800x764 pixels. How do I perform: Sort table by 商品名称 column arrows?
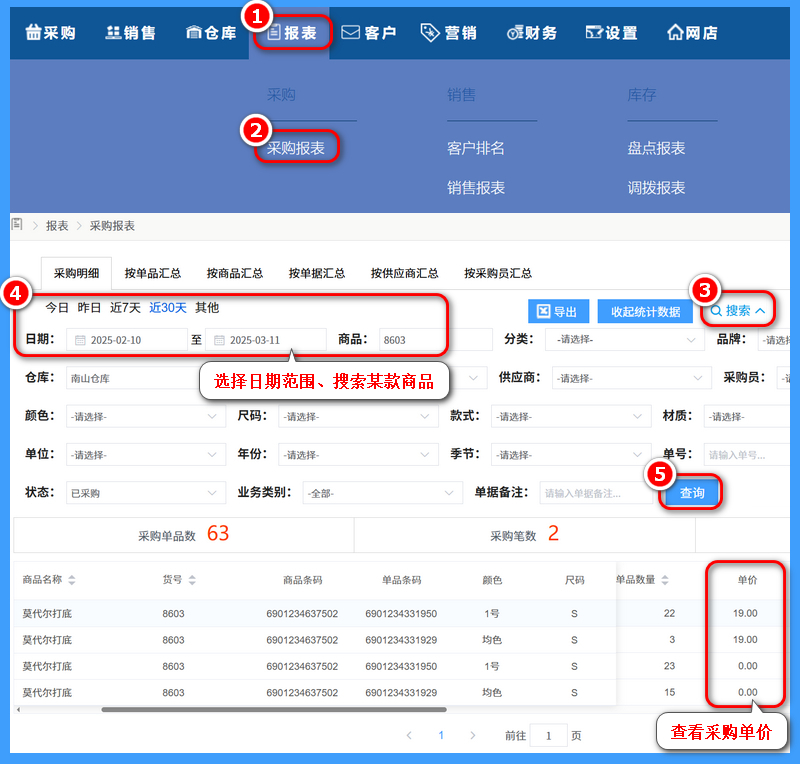pyautogui.click(x=71, y=580)
